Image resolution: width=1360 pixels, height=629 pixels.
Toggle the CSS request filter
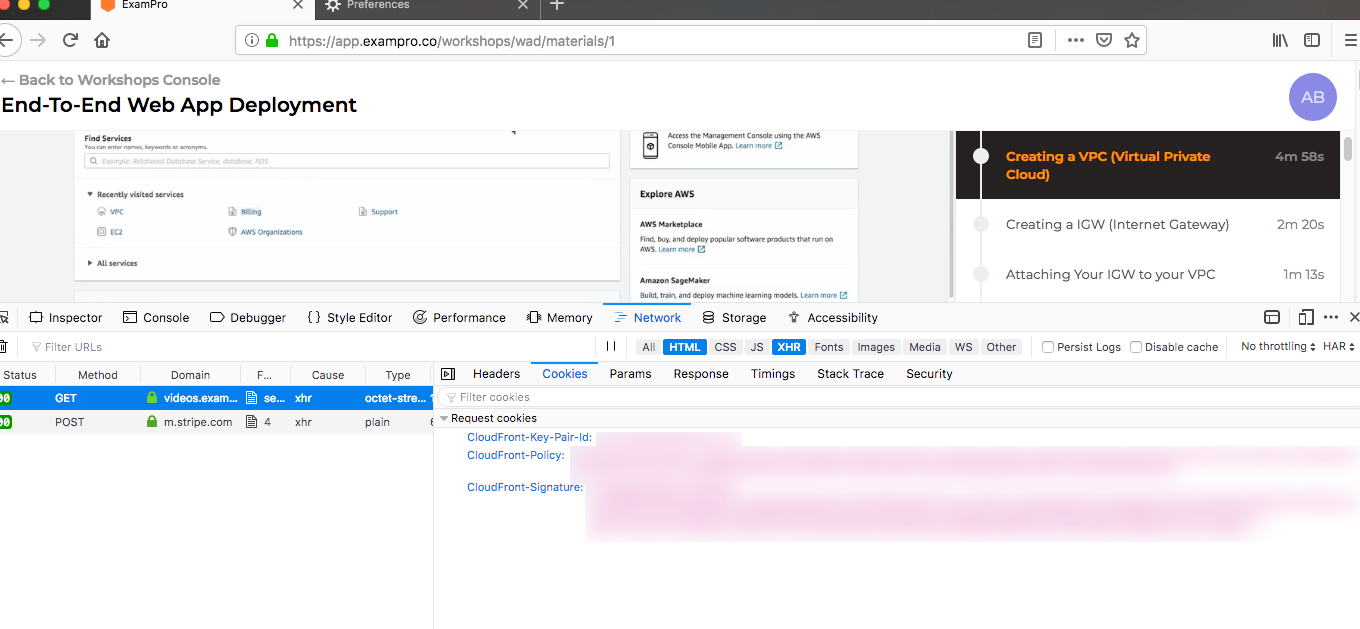click(x=725, y=347)
